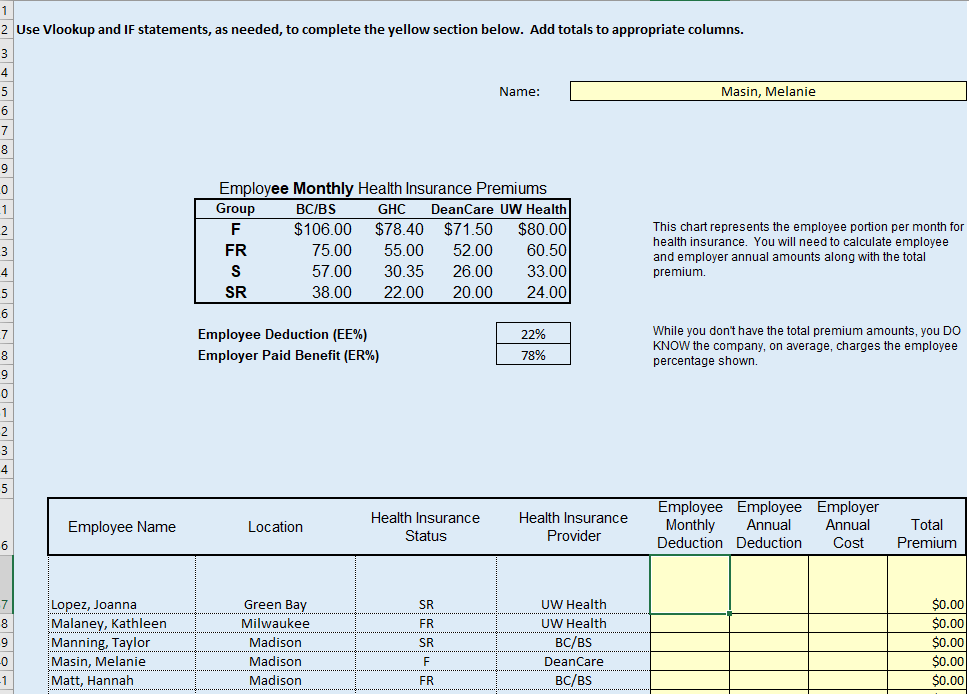The height and width of the screenshot is (694, 969).
Task: Click the Health Insurance Provider column header
Action: click(x=573, y=527)
